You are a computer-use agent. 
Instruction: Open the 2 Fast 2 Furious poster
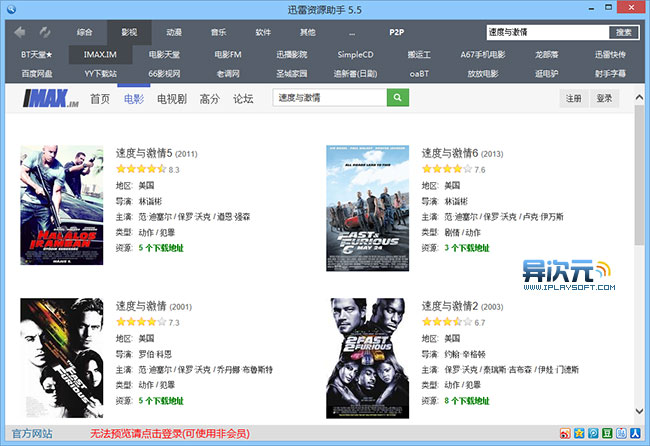point(368,358)
